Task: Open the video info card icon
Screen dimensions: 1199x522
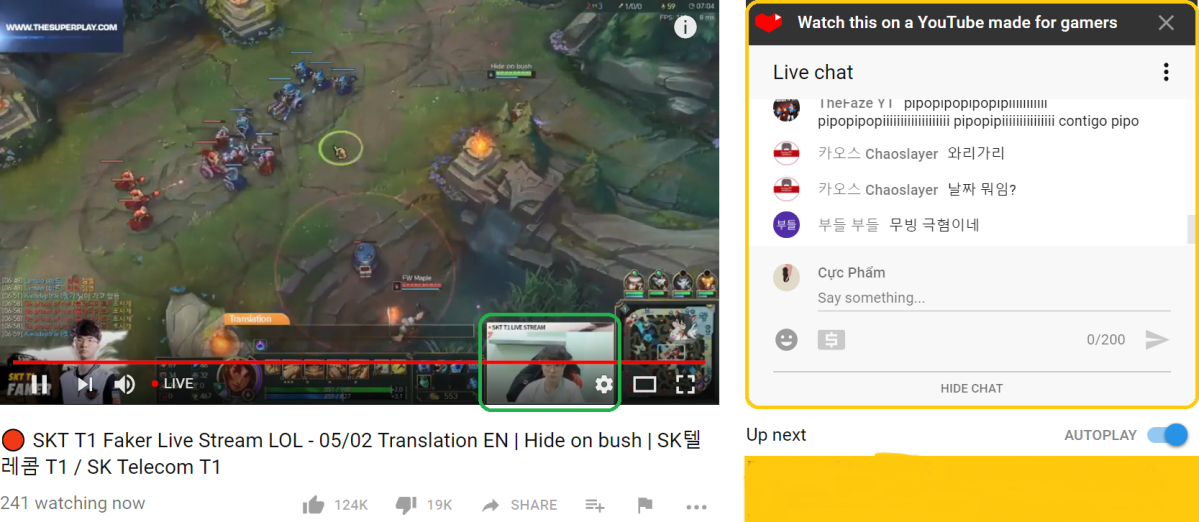Action: (685, 28)
